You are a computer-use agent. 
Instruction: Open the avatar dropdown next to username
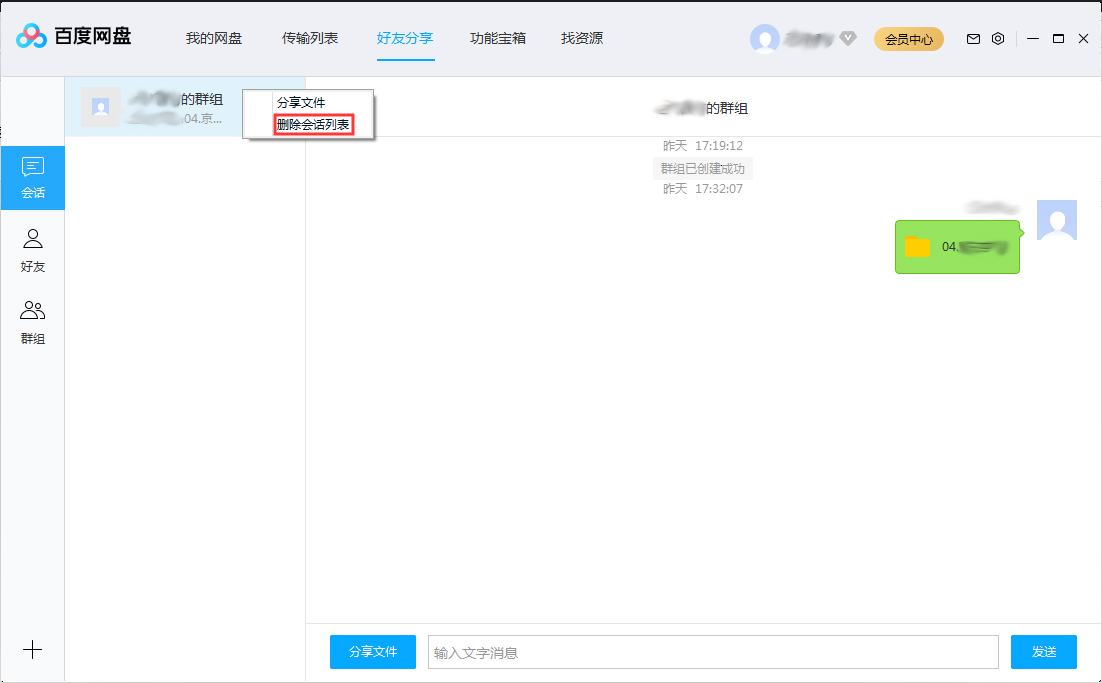pos(847,38)
